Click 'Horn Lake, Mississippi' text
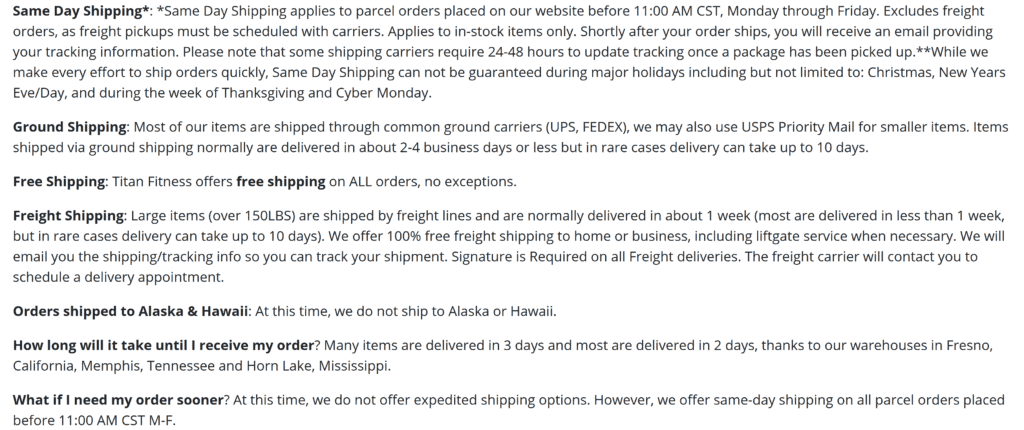The height and width of the screenshot is (430, 1024). pyautogui.click(x=317, y=366)
